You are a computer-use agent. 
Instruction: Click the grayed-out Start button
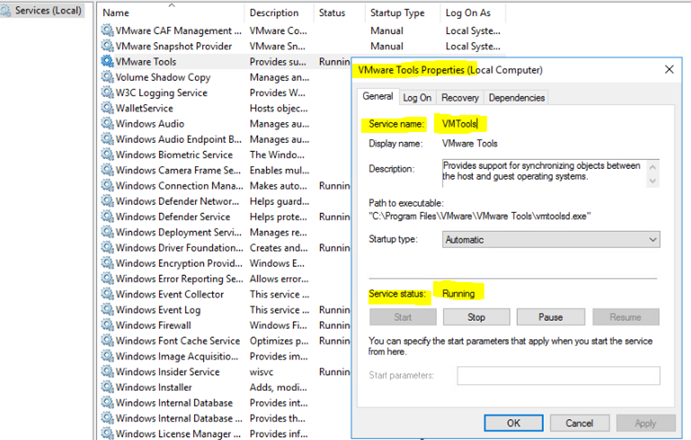[x=403, y=317]
